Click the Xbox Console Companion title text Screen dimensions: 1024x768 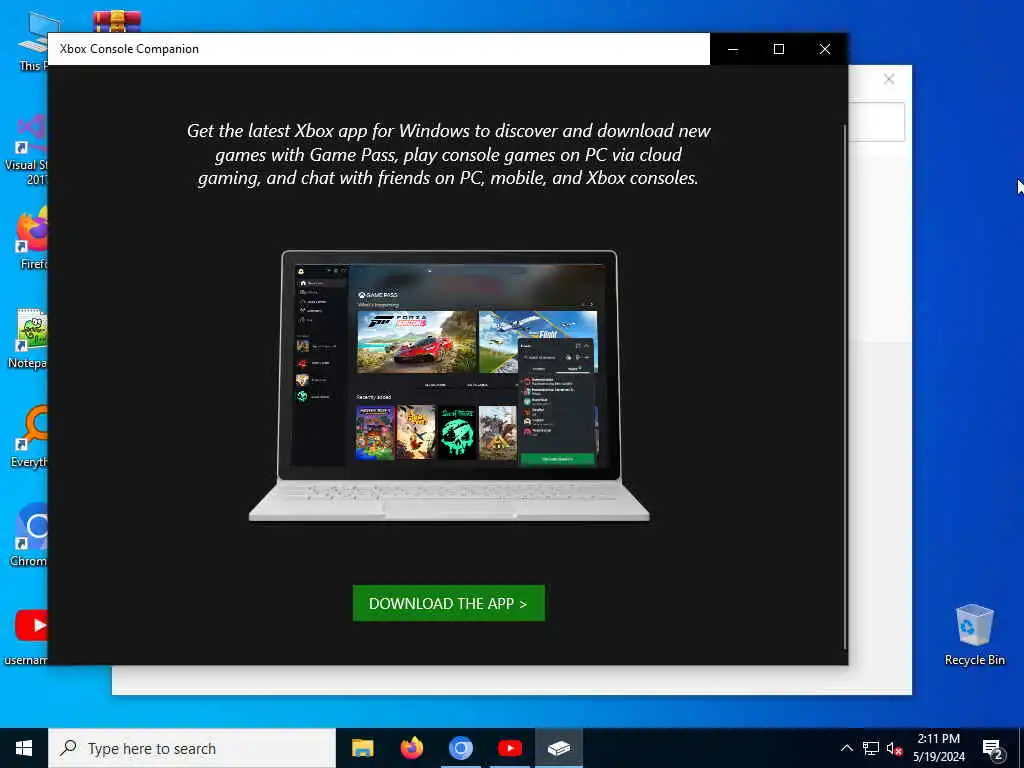[x=129, y=49]
